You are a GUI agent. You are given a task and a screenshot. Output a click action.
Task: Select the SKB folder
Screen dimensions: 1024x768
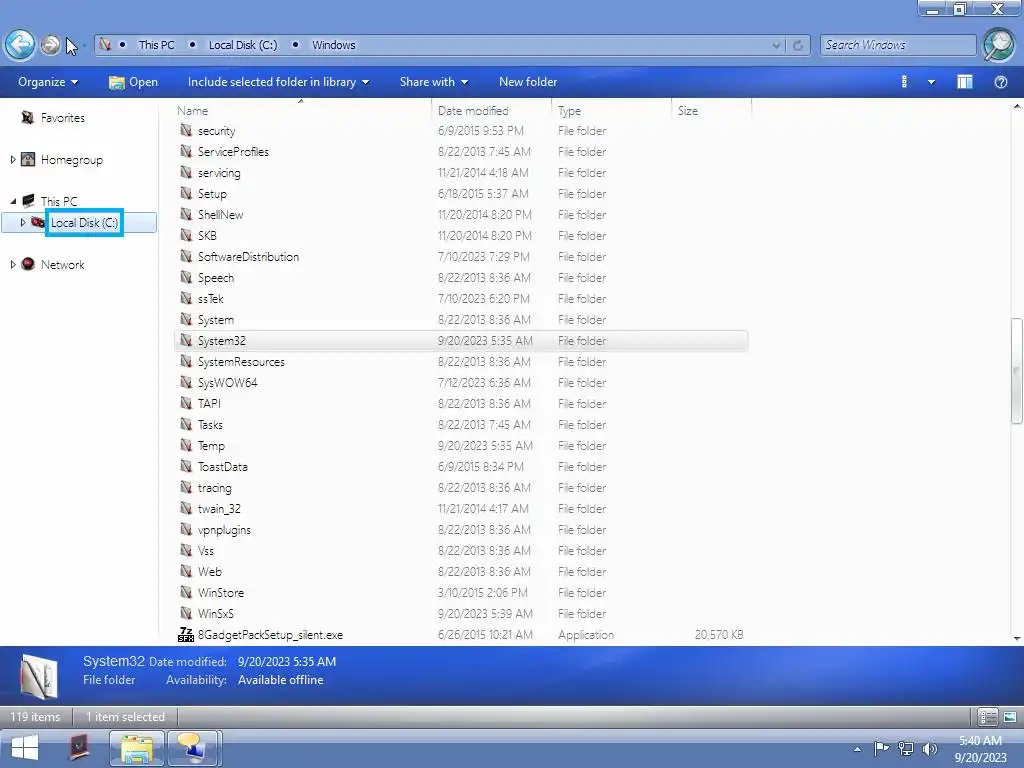[x=207, y=236]
